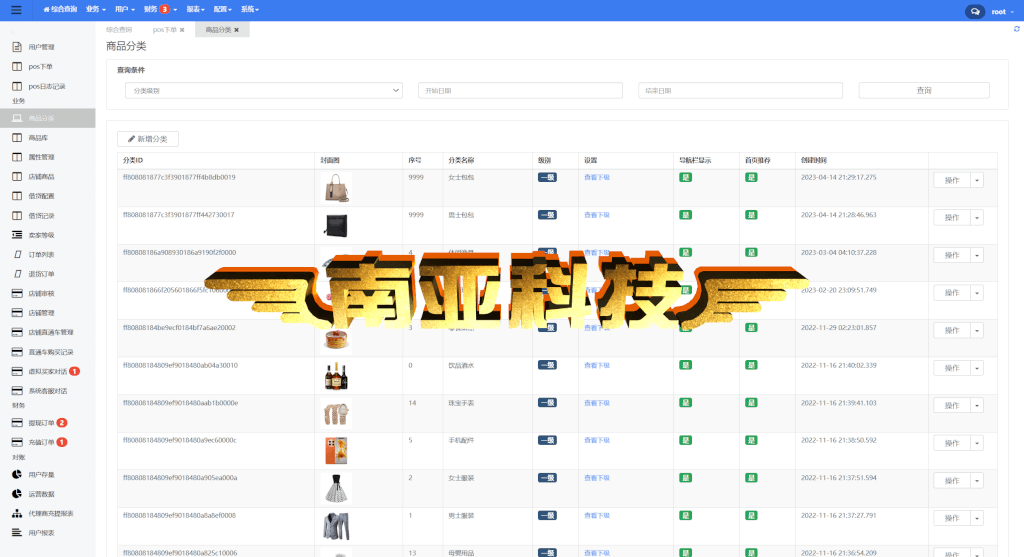The image size is (1024, 557).
Task: Click the 退货订单 sidebar icon
Action: [18, 274]
